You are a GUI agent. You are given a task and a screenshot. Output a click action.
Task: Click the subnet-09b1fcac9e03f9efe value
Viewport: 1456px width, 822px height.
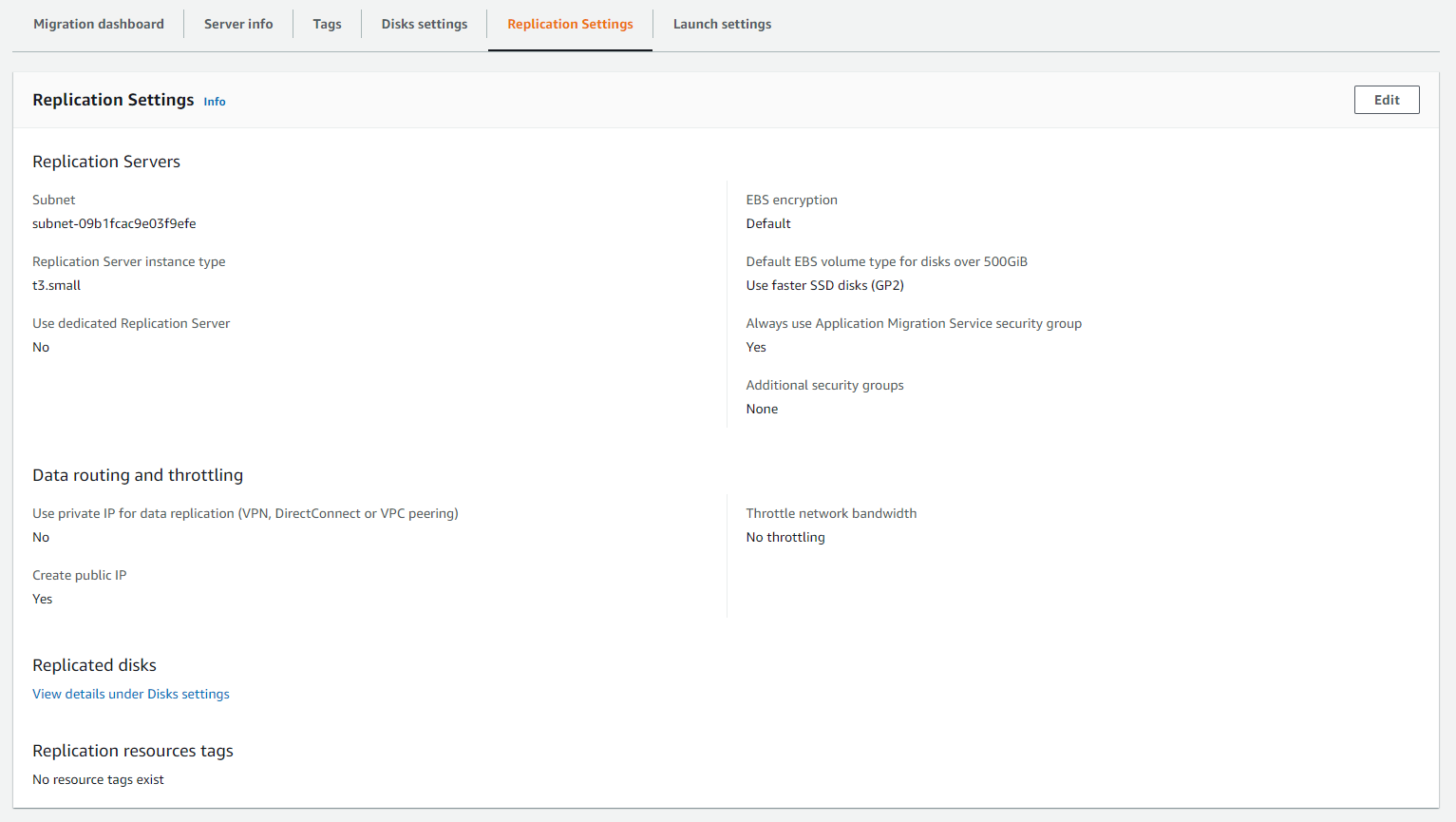(114, 223)
